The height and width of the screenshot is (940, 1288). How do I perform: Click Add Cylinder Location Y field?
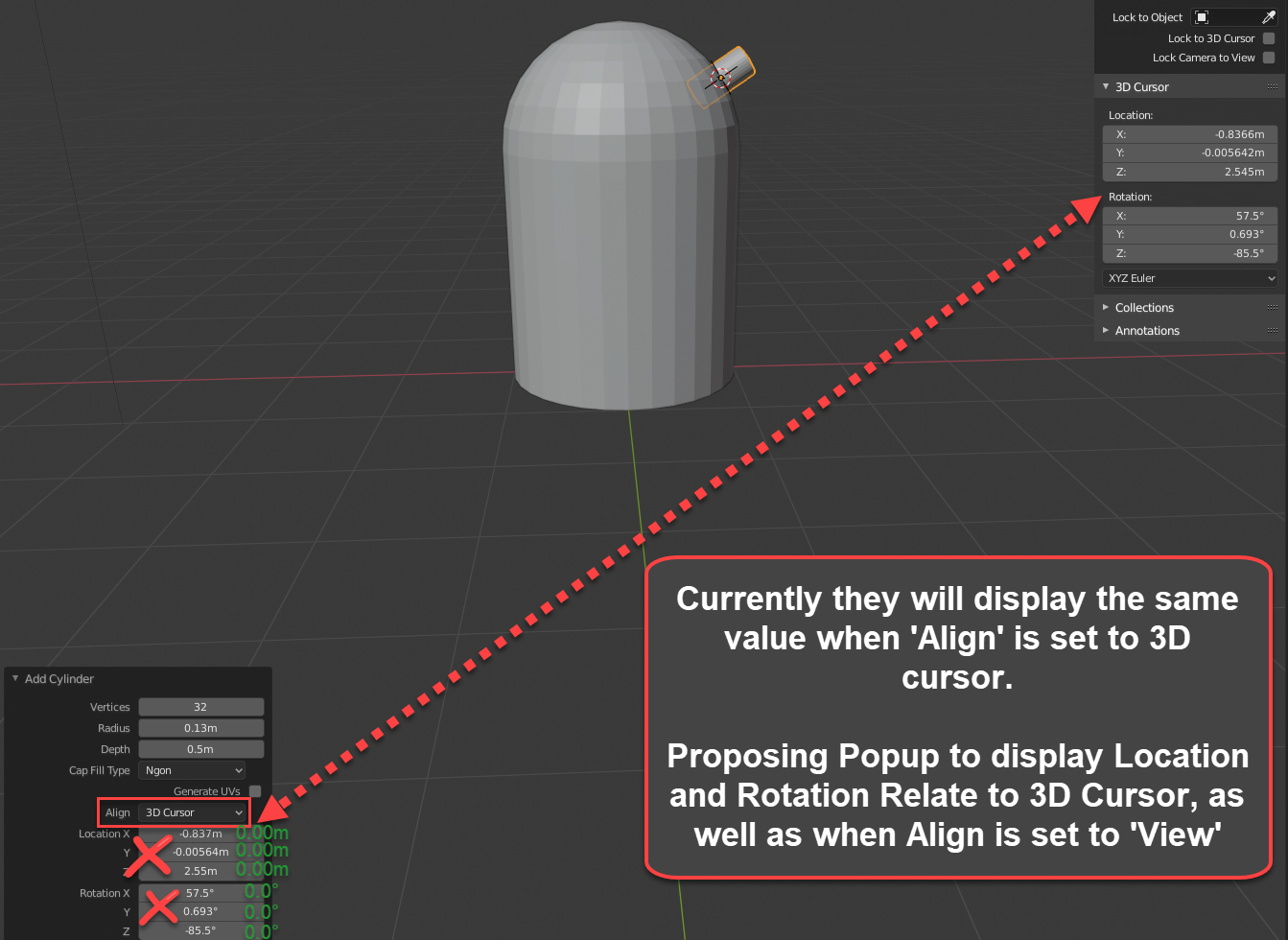point(201,852)
